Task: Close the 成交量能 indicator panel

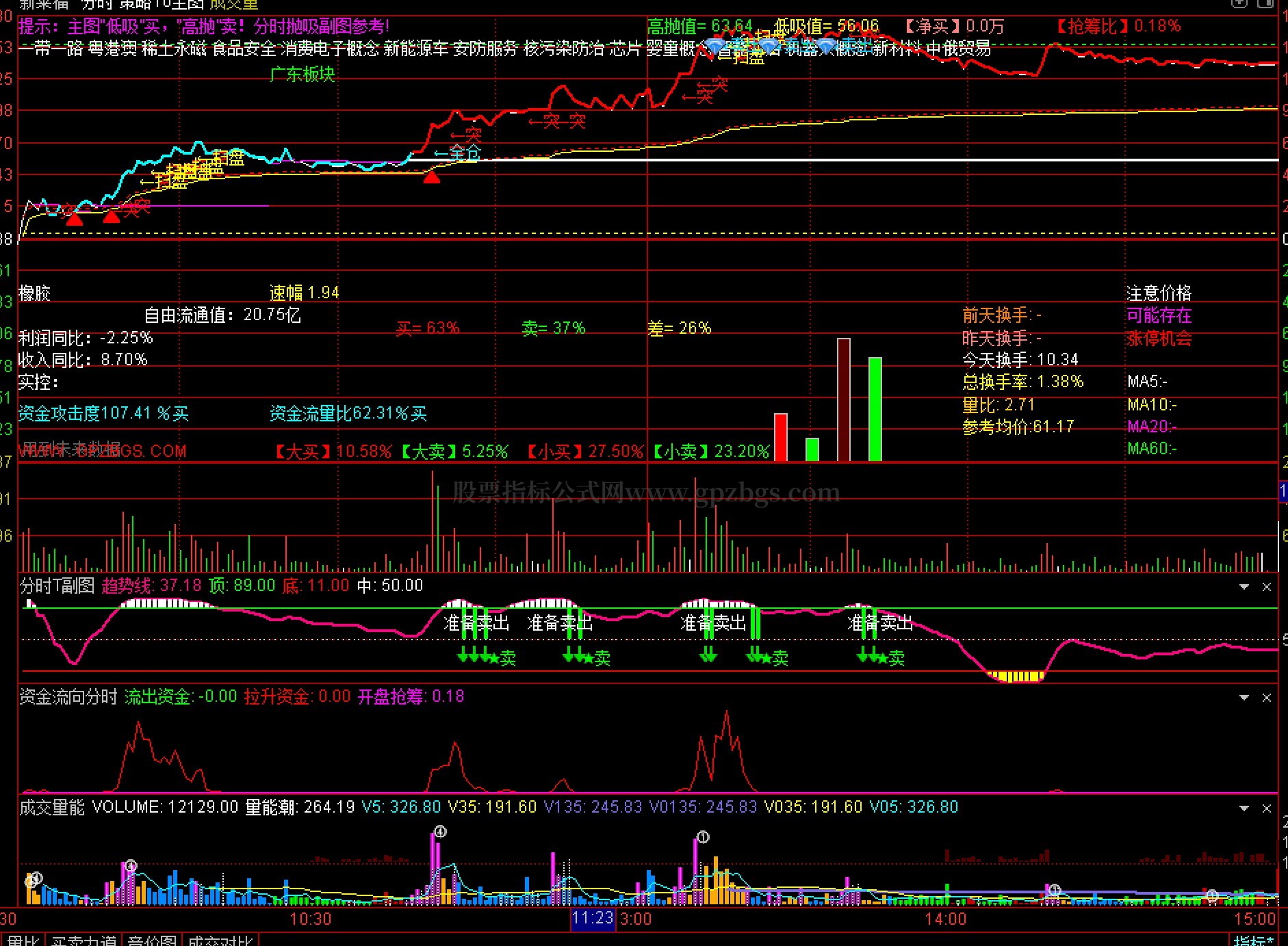Action: pos(1266,809)
